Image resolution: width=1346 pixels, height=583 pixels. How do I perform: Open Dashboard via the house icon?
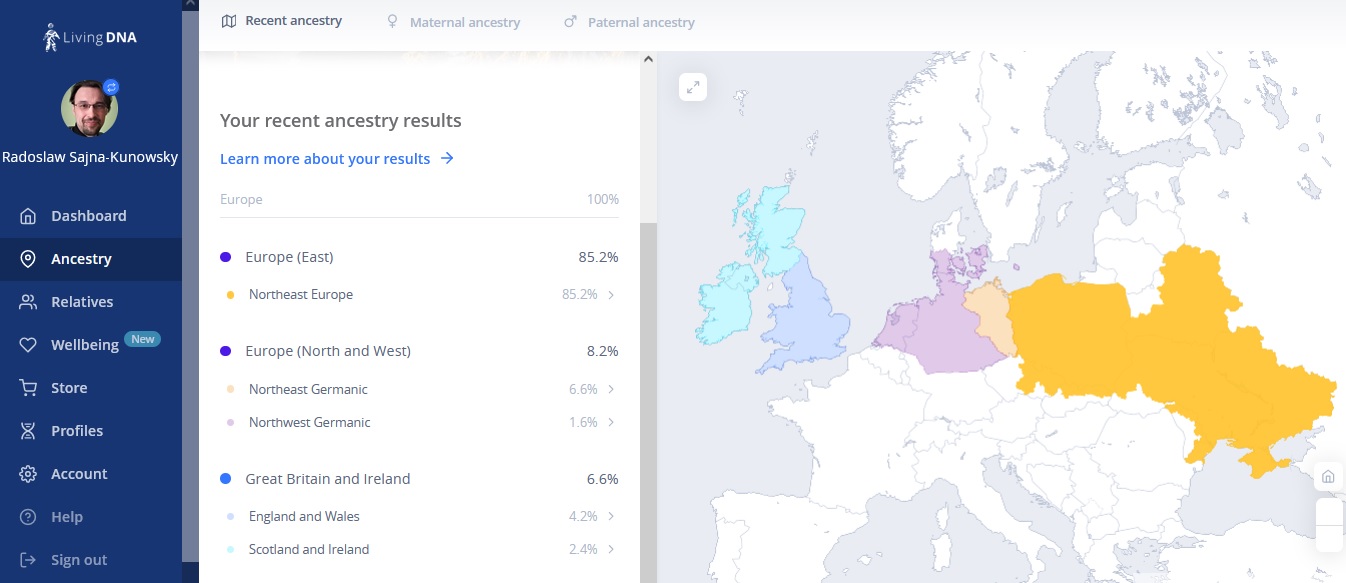pos(29,216)
